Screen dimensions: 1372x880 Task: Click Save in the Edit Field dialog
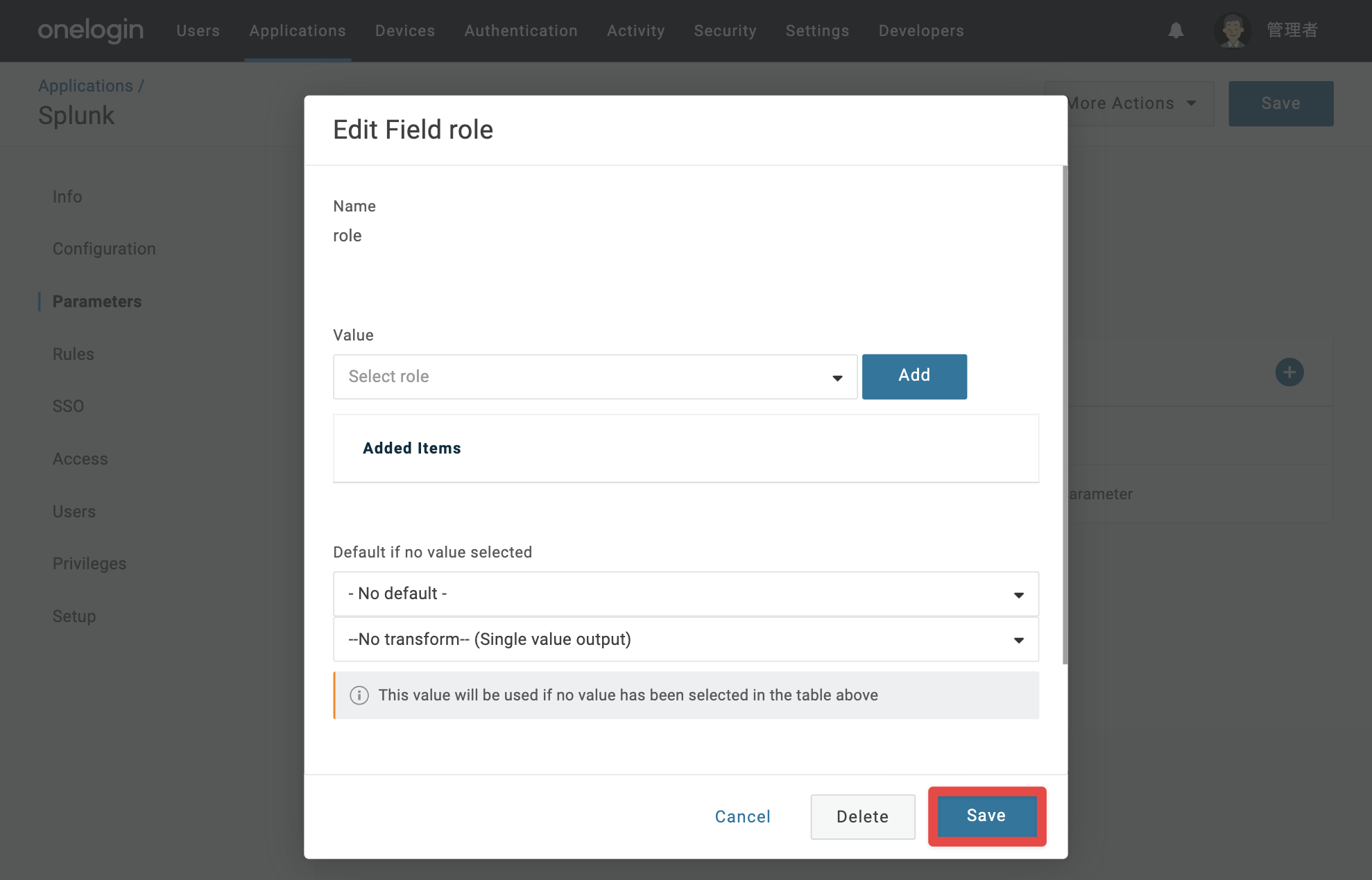click(986, 816)
